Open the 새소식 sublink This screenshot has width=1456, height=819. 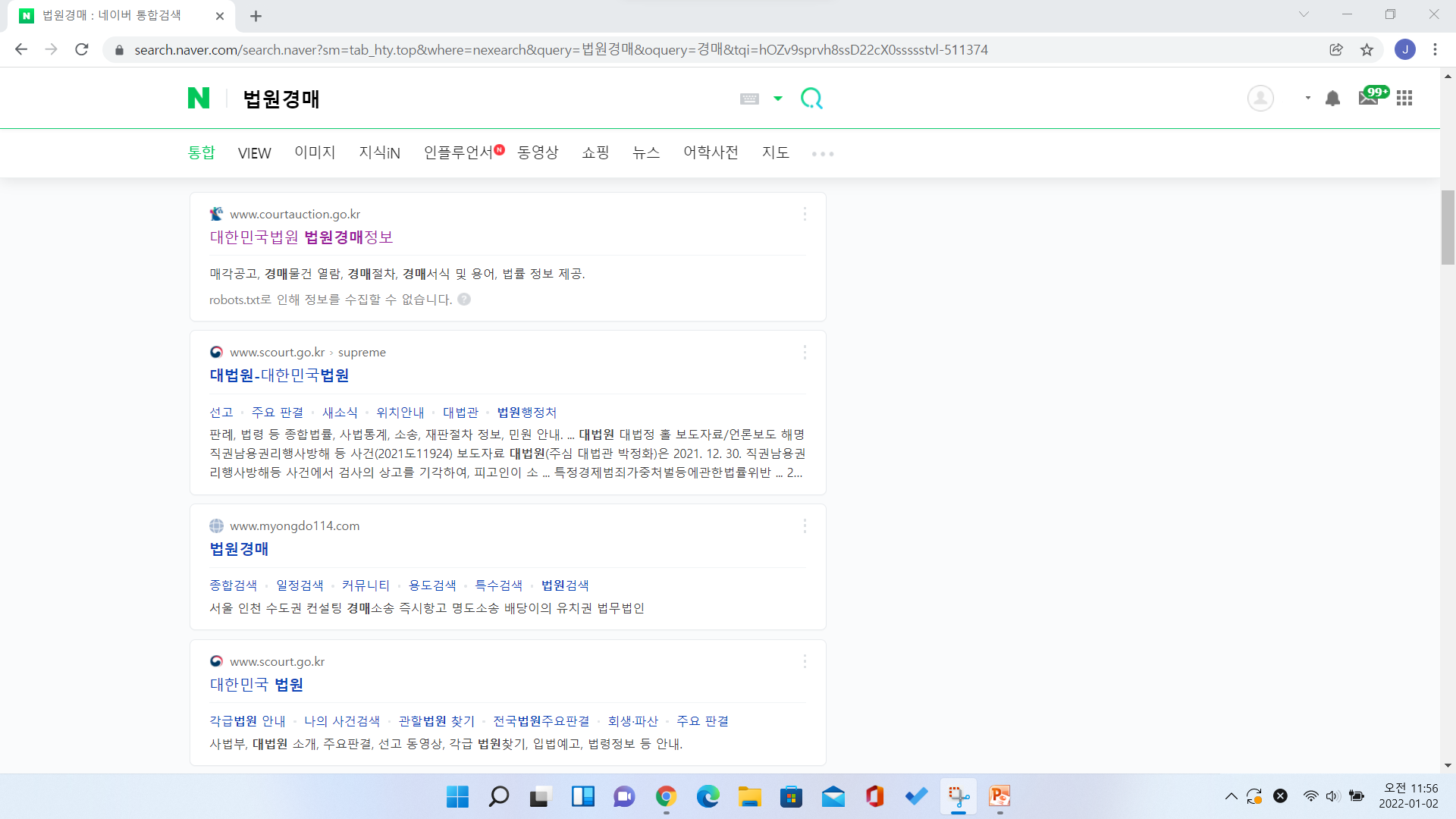click(340, 413)
